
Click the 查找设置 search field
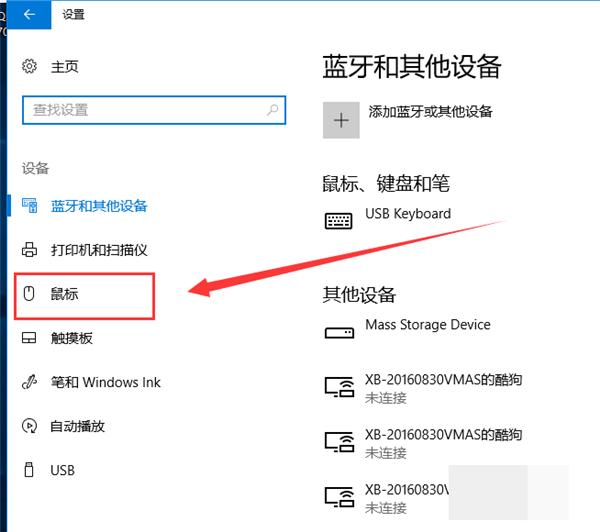click(x=154, y=110)
